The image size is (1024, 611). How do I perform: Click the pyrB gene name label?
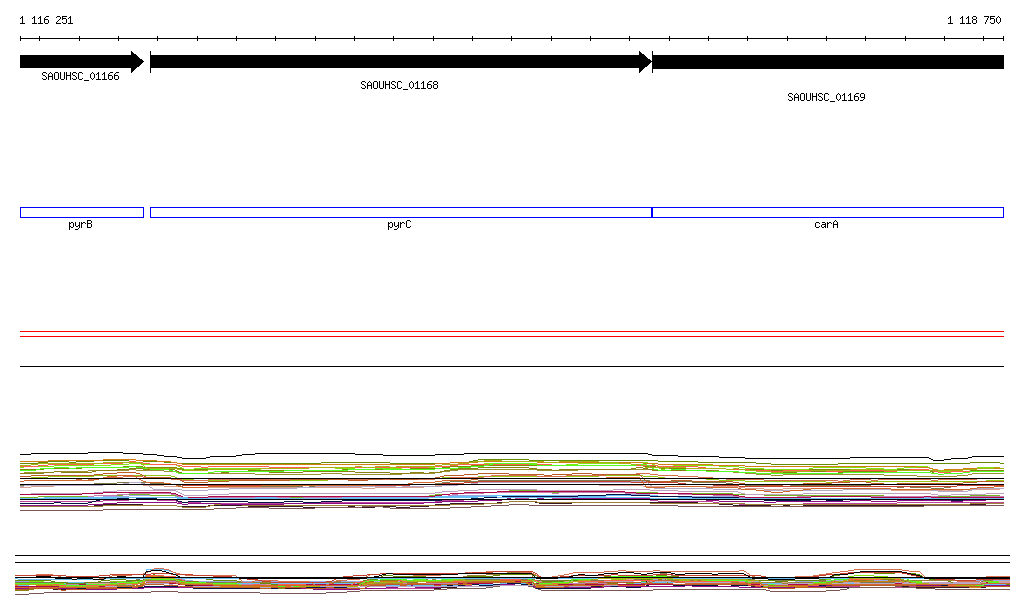pos(80,225)
